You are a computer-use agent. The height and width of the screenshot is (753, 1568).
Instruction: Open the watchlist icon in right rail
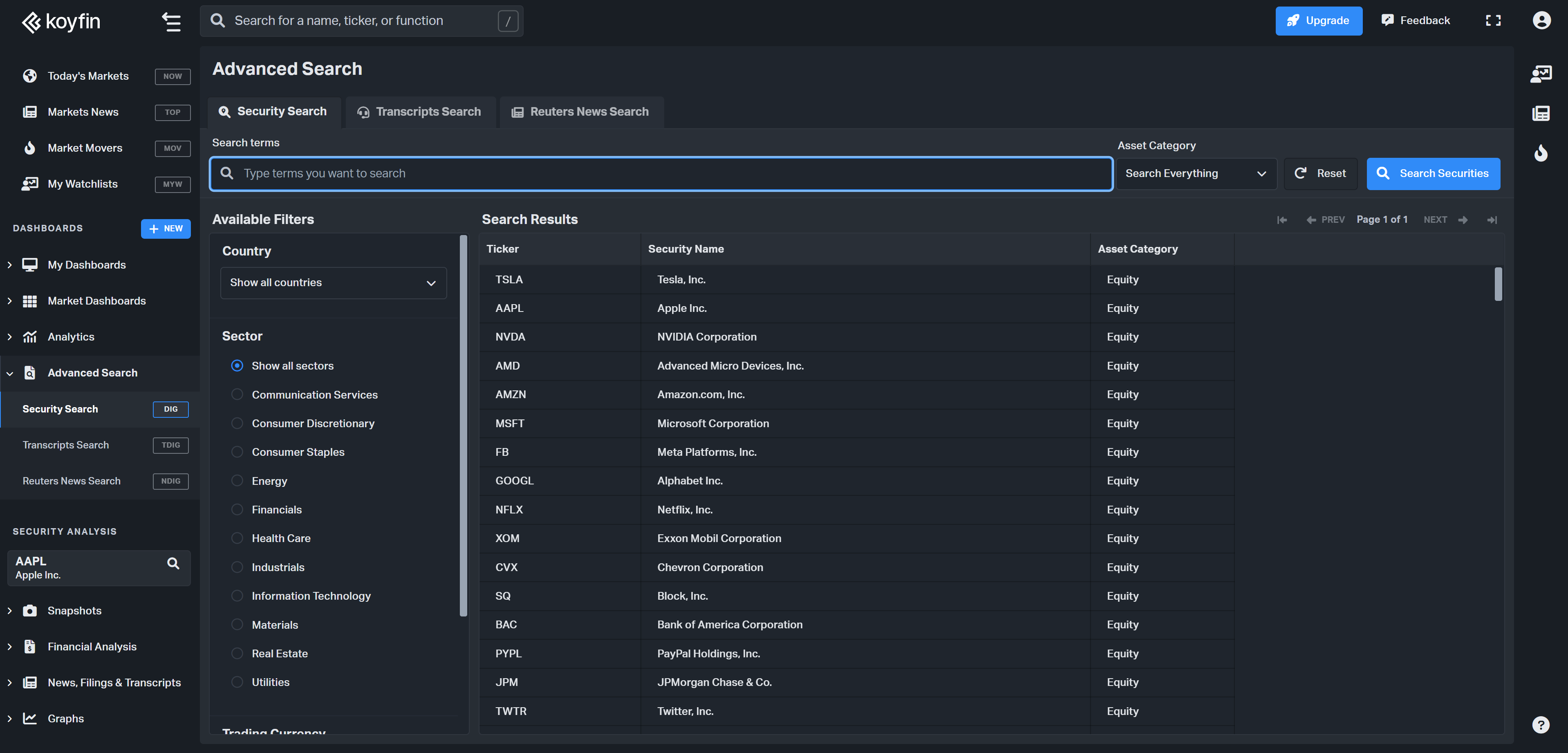[1541, 74]
